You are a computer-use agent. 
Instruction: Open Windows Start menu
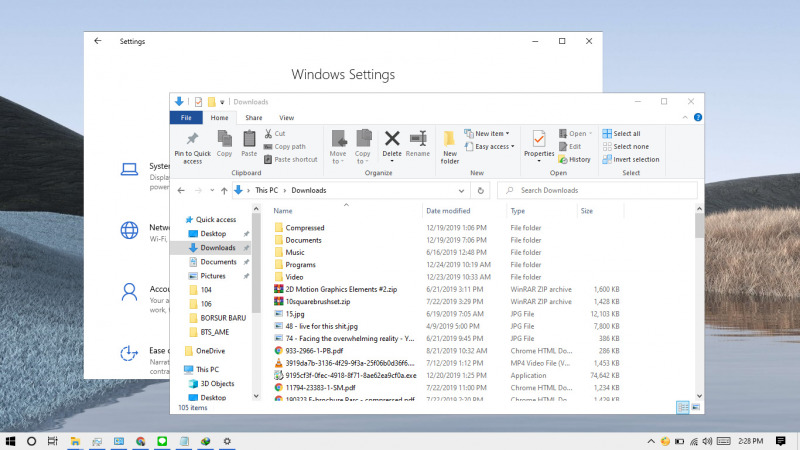[10, 441]
